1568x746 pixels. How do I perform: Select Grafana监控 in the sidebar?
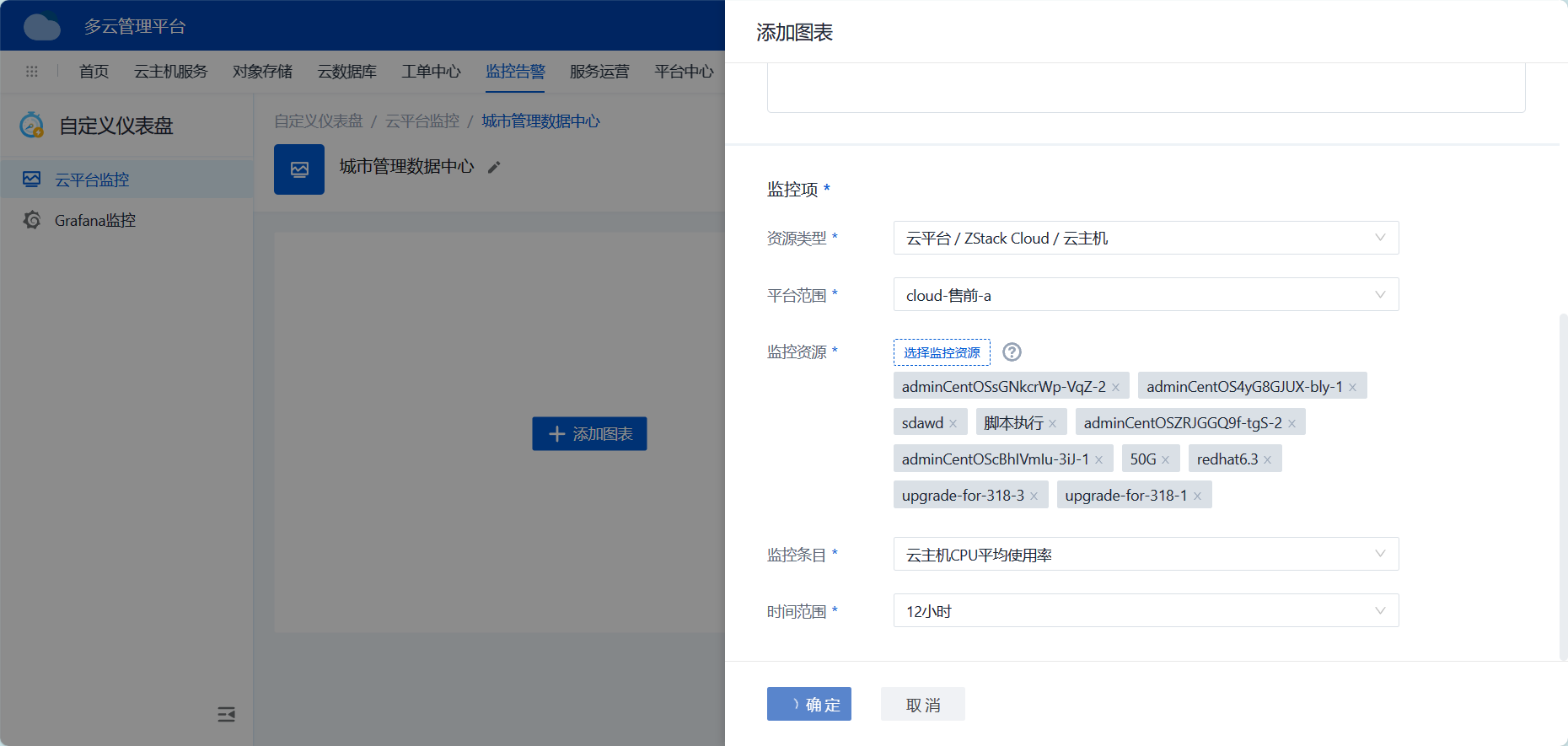pos(94,220)
